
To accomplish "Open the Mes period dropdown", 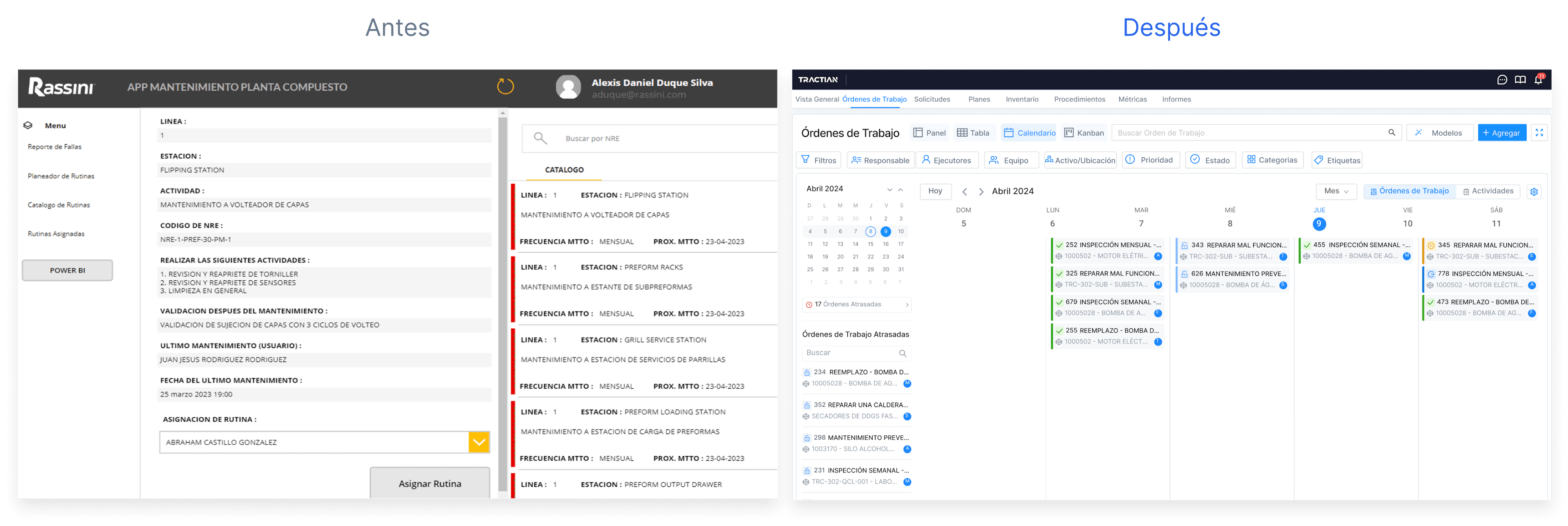I will 1336,191.
